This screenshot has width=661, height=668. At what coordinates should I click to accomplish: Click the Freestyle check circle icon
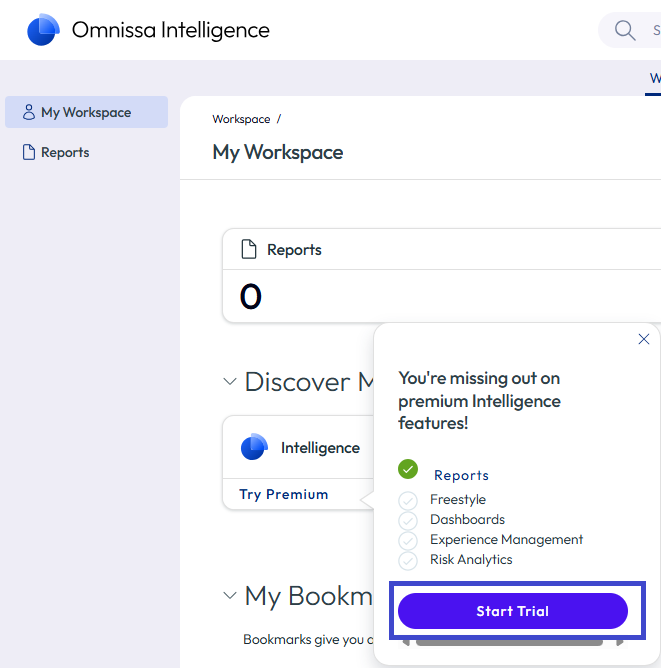point(408,501)
